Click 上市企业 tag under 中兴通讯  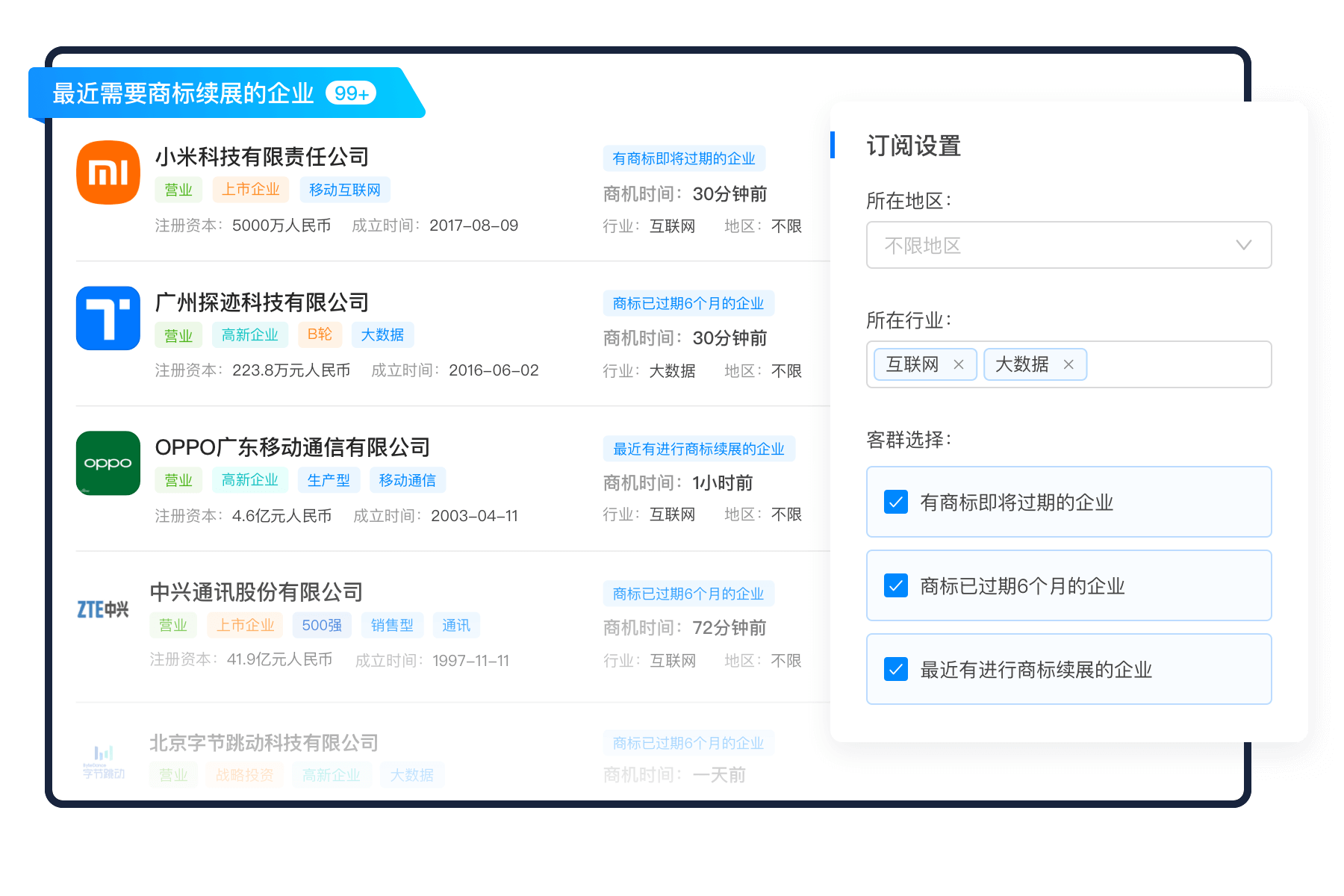(x=246, y=625)
